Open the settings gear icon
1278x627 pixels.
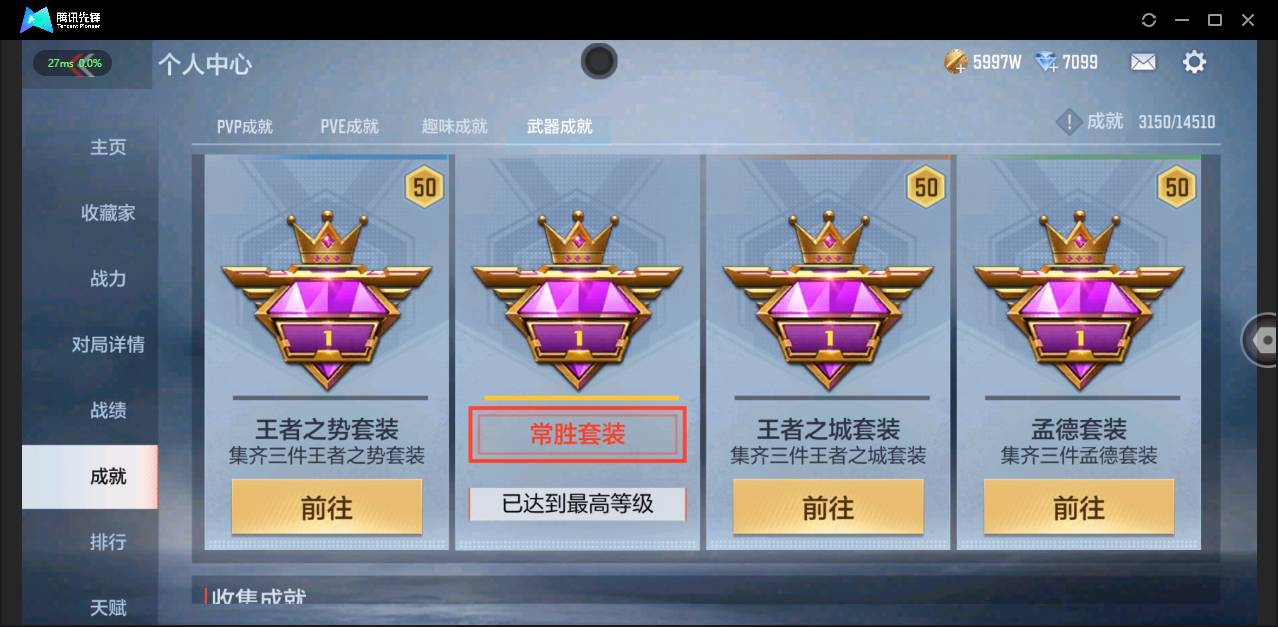pos(1194,63)
